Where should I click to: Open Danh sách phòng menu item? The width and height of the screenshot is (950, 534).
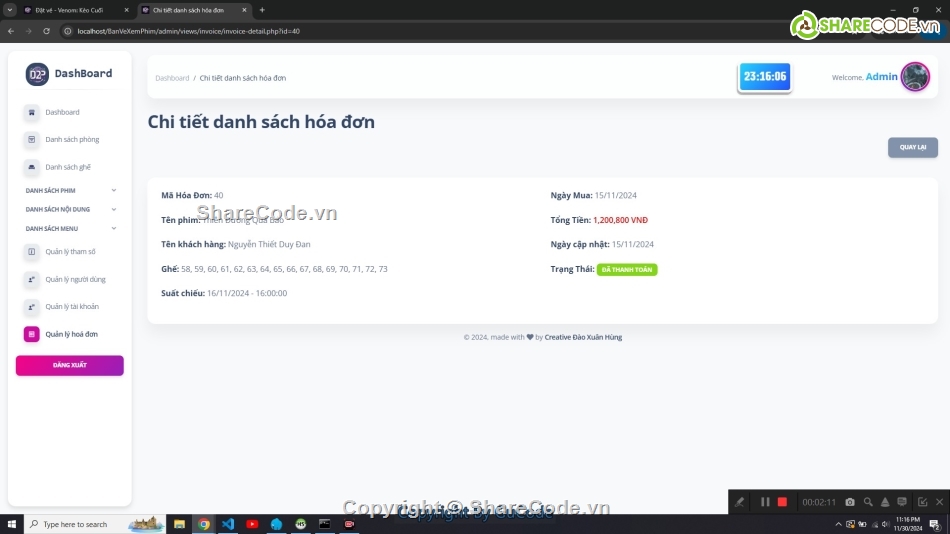pyautogui.click(x=72, y=139)
